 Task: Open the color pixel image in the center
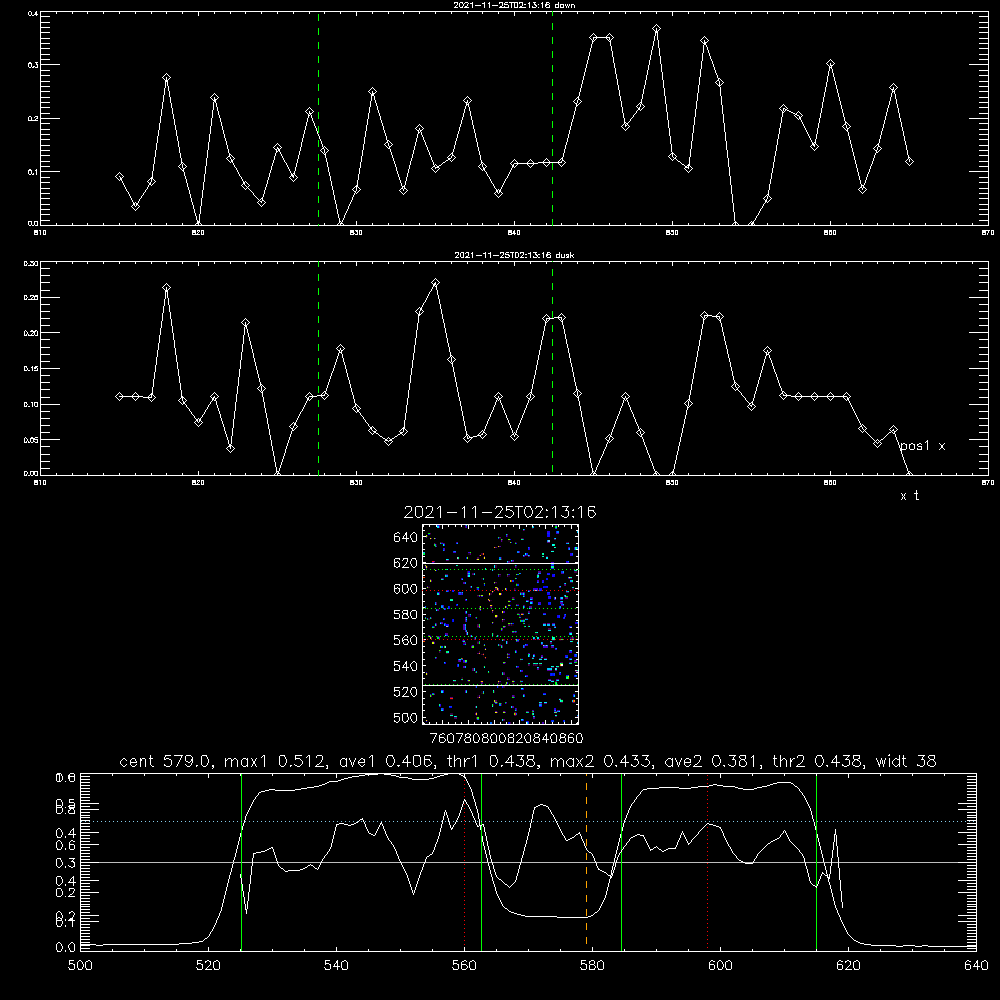pos(501,624)
